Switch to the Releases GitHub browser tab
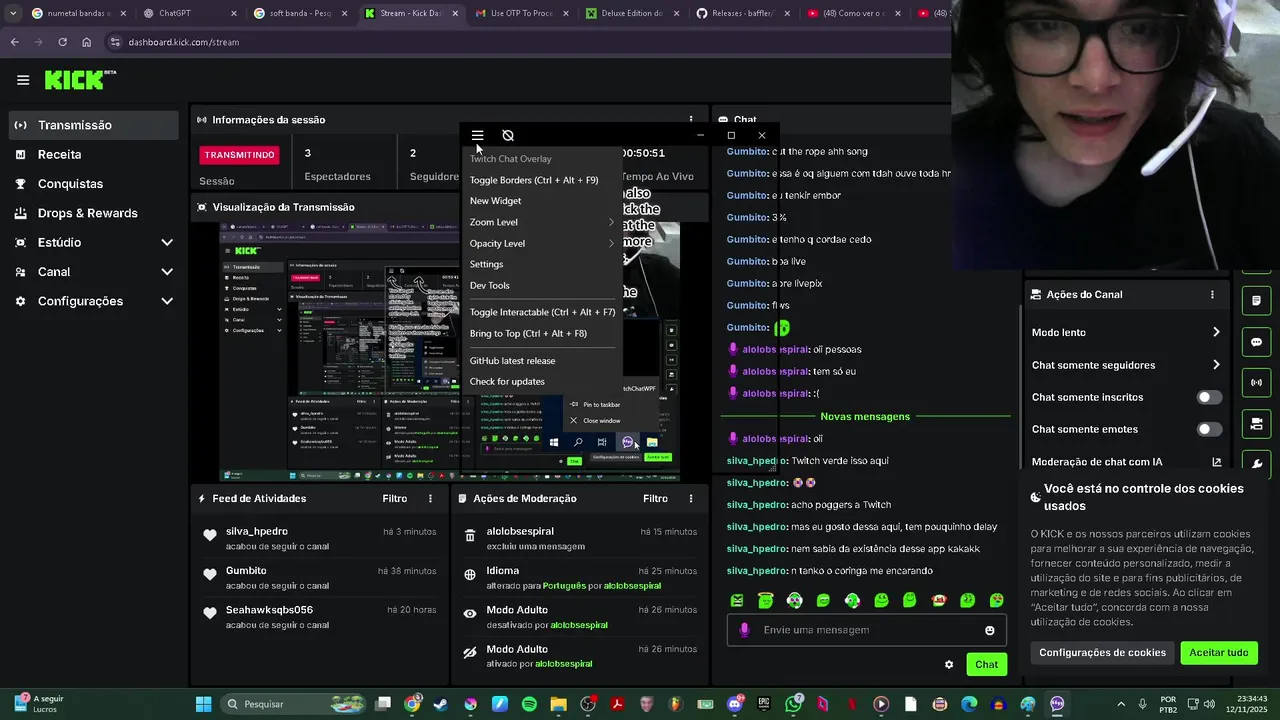1280x720 pixels. tap(742, 13)
